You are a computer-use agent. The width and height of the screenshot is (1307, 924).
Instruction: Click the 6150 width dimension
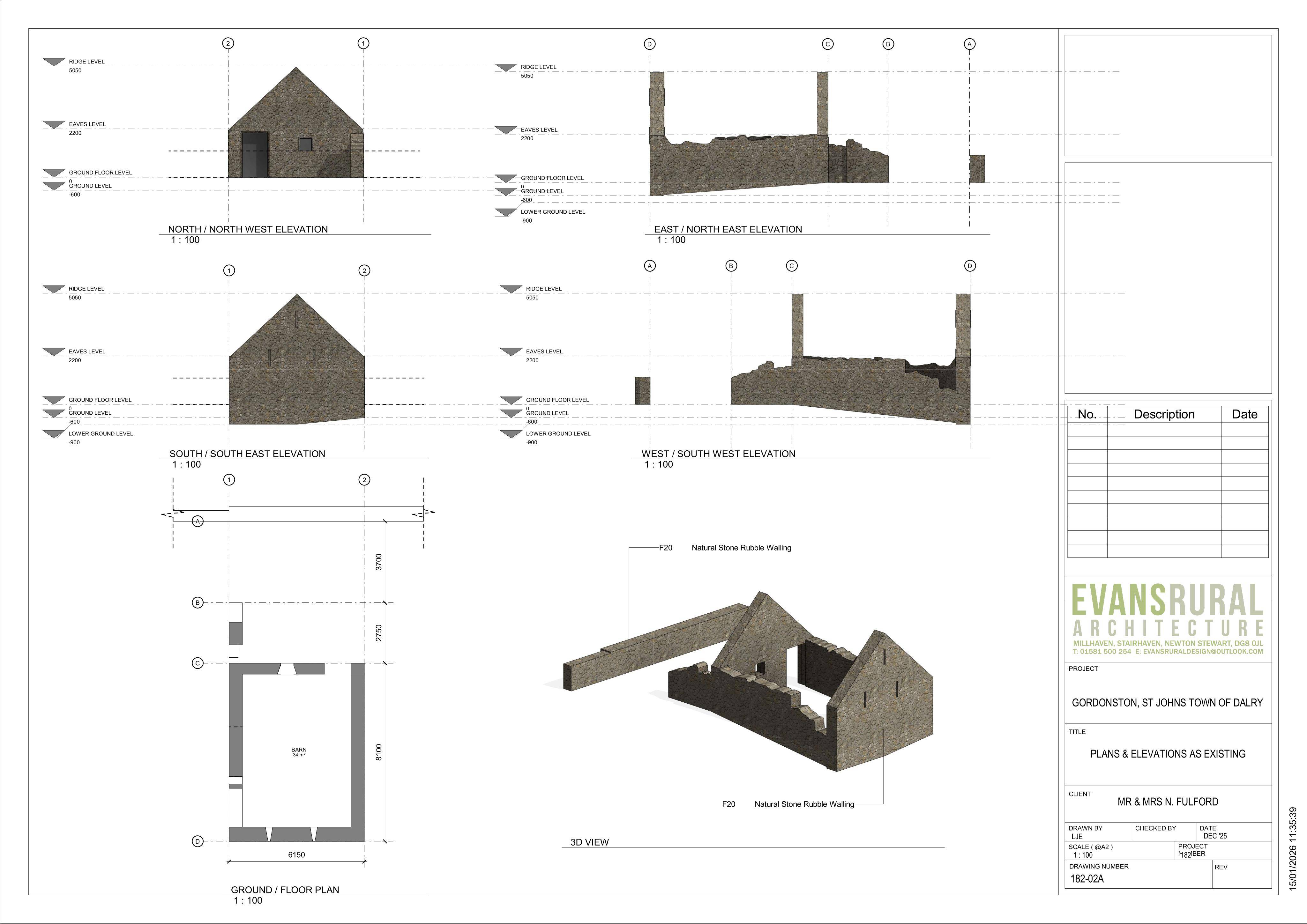click(x=296, y=854)
